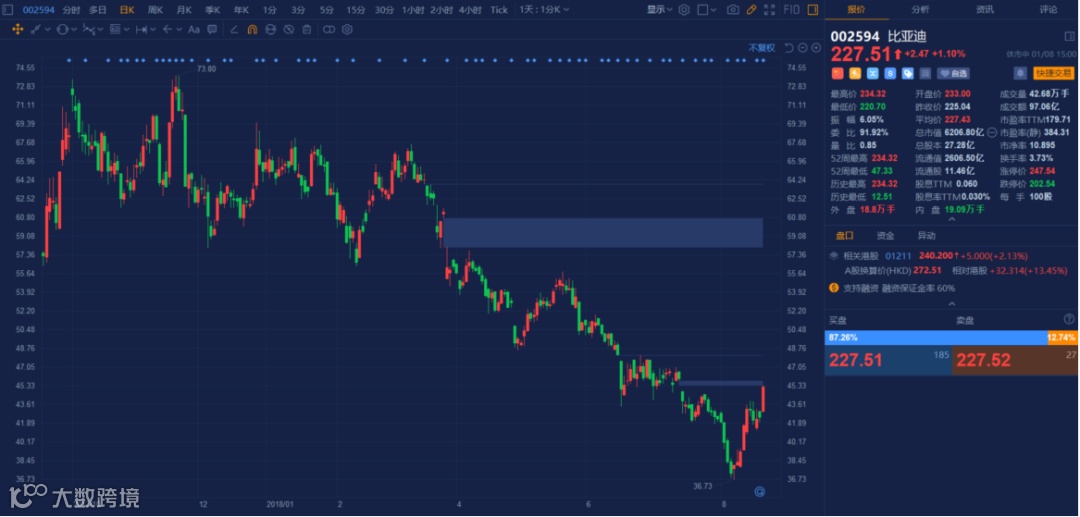
Task: Toggle the right side panel icon
Action: click(813, 10)
